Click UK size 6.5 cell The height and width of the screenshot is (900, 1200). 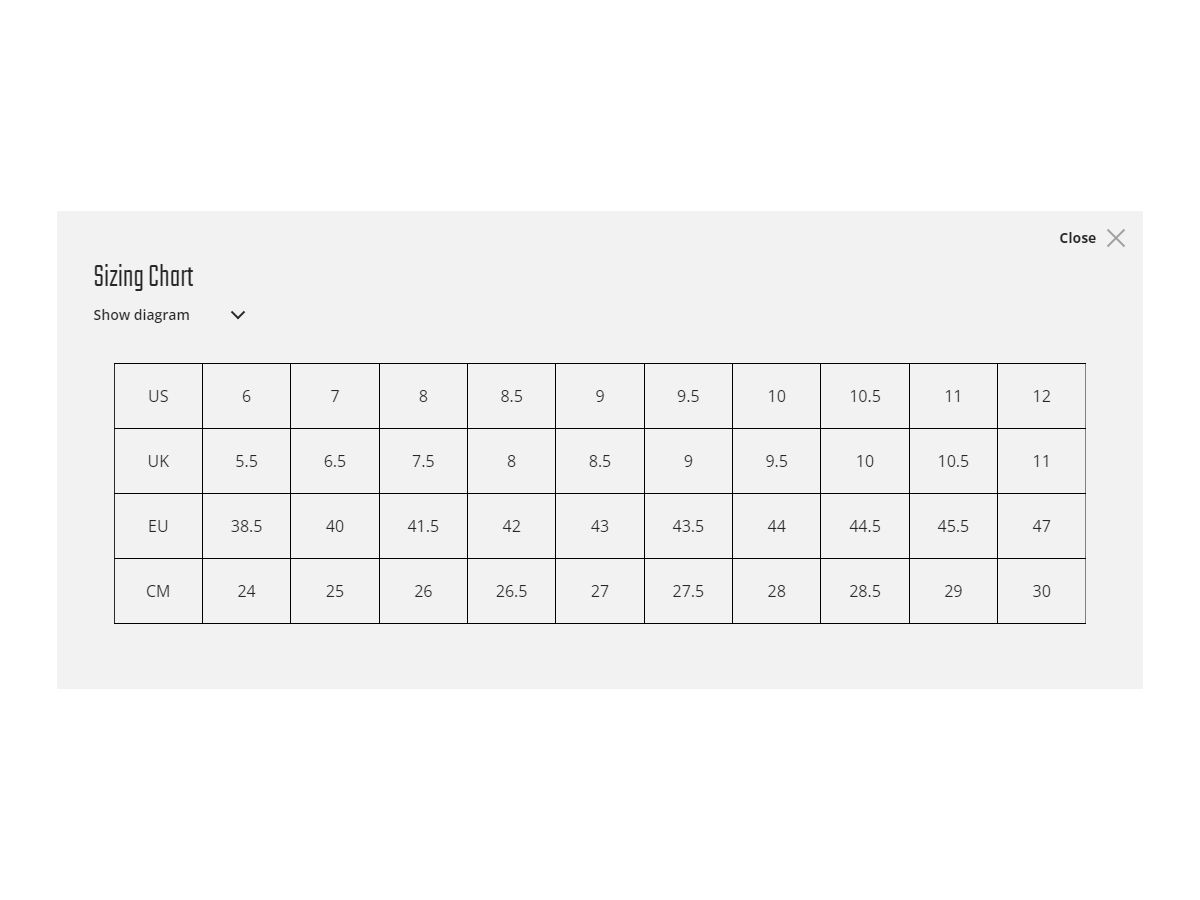point(335,461)
